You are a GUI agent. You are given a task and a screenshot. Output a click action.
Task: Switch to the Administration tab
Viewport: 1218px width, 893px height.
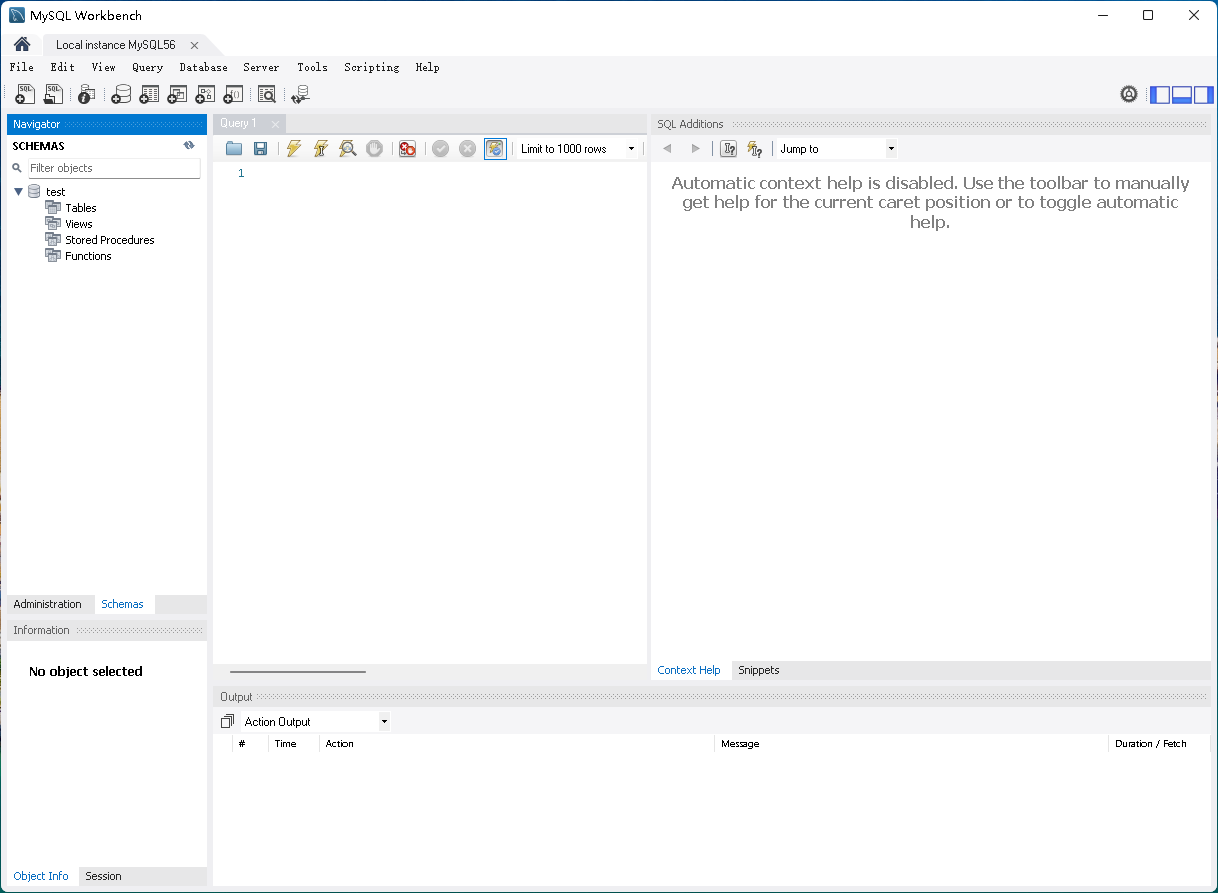click(49, 604)
